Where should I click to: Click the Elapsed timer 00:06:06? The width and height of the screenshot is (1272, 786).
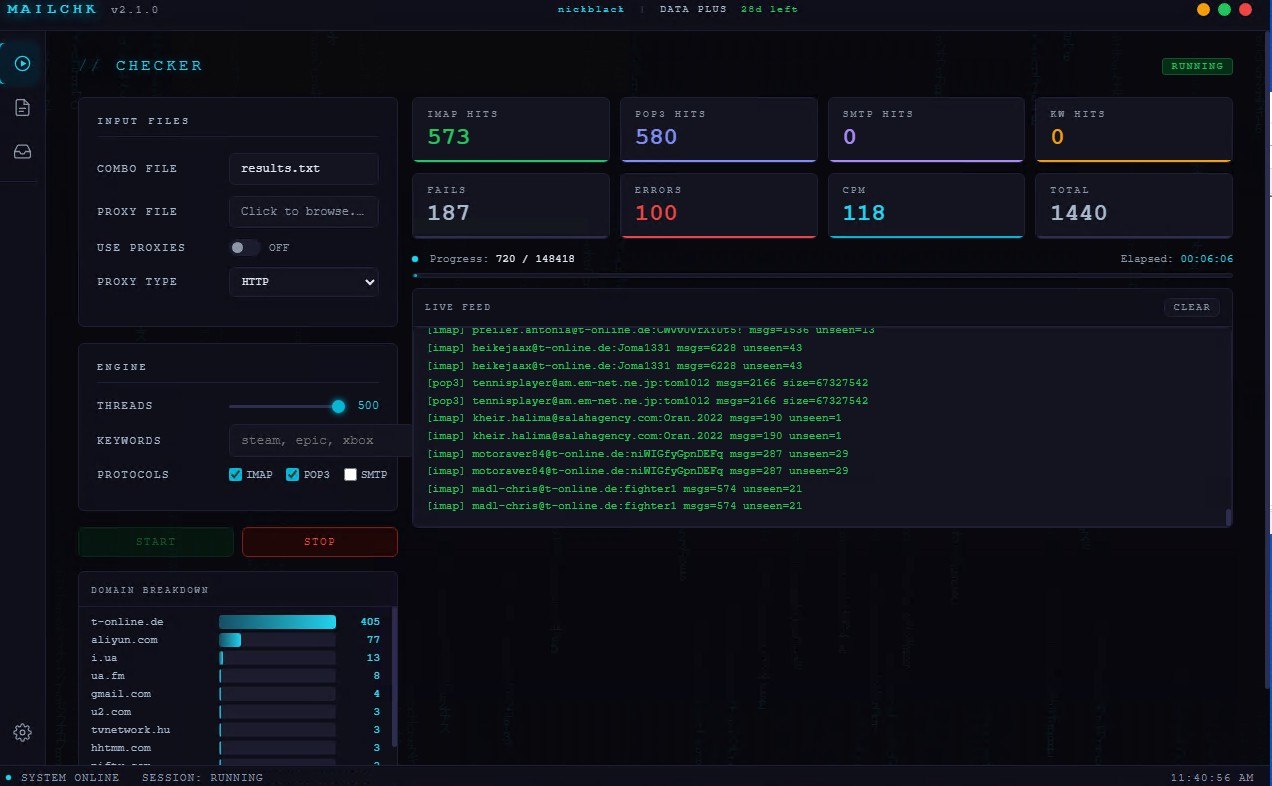pos(1207,259)
